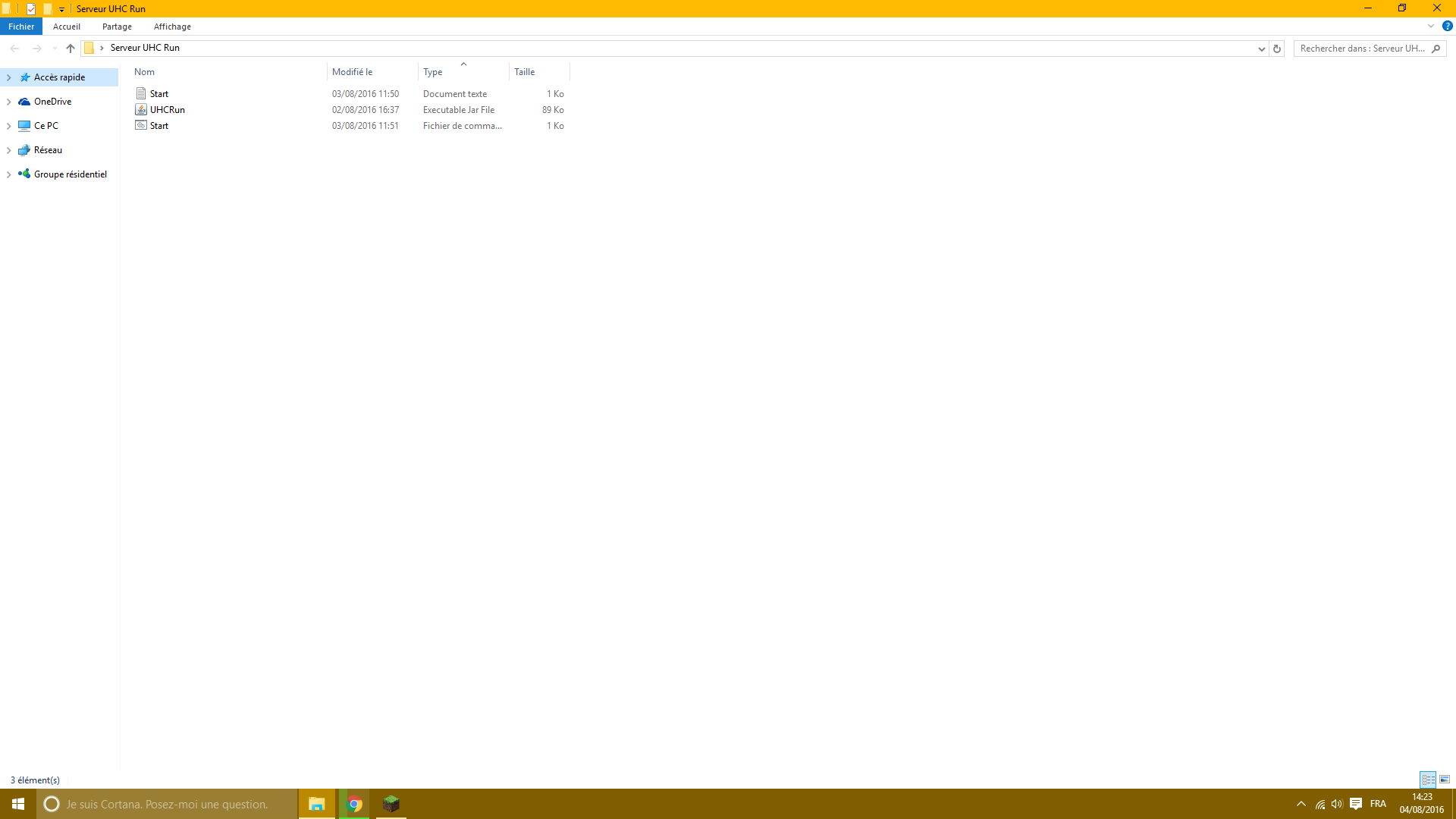Open the Fichier ribbon tab
1456x819 pixels.
coord(21,27)
